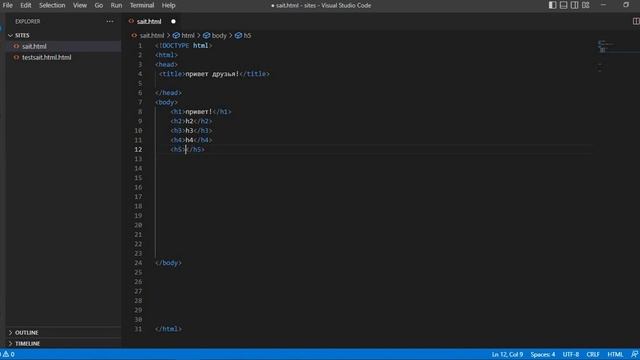
Task: Click file icon of testsait.html.html
Action: coord(16,57)
